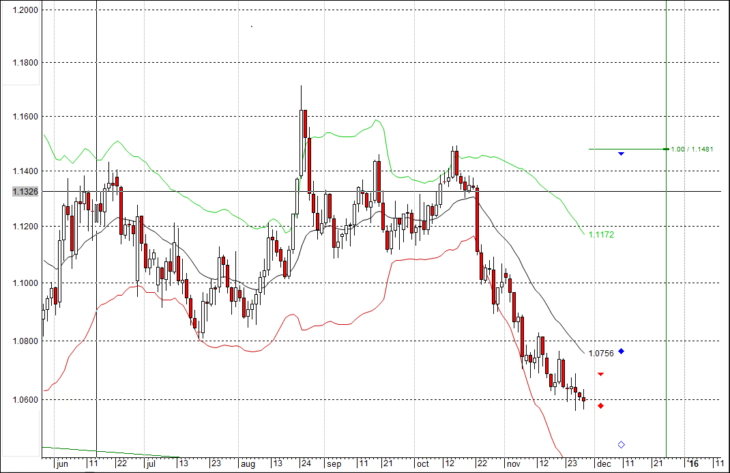
Task: Click the jul label on the date axis
Action: point(150,464)
